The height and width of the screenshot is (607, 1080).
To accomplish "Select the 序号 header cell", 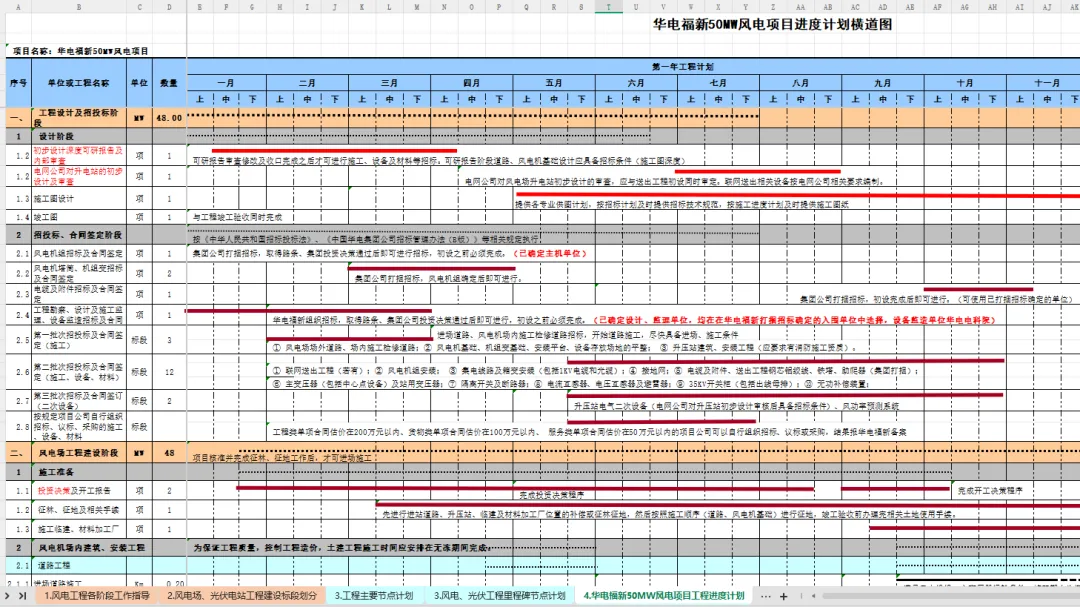I will (19, 83).
